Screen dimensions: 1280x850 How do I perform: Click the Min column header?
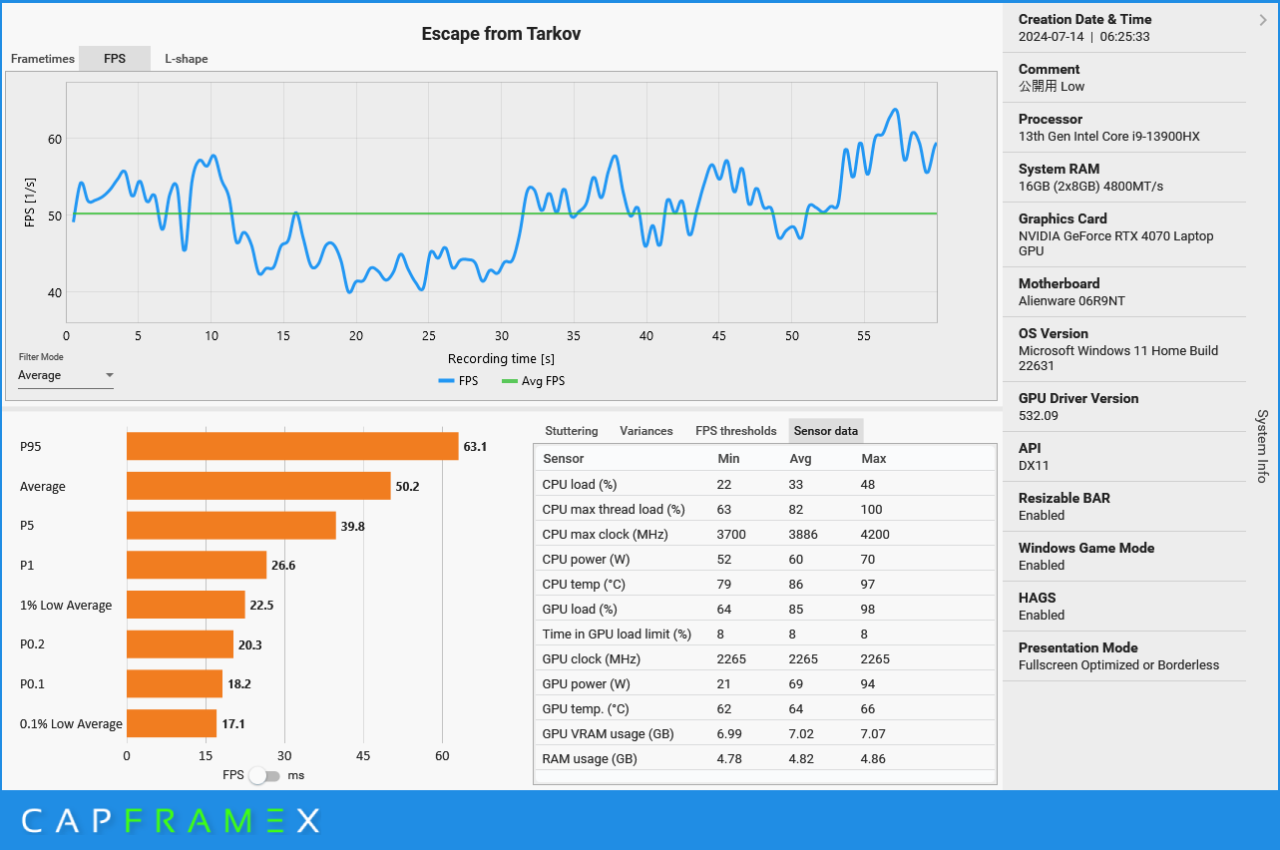(729, 459)
